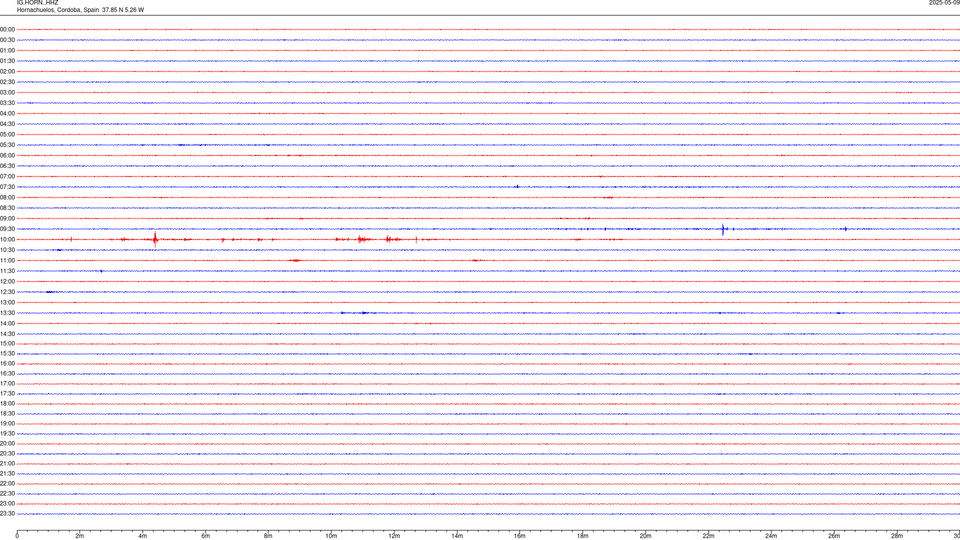Click the 14m axis tick label

pyautogui.click(x=457, y=536)
